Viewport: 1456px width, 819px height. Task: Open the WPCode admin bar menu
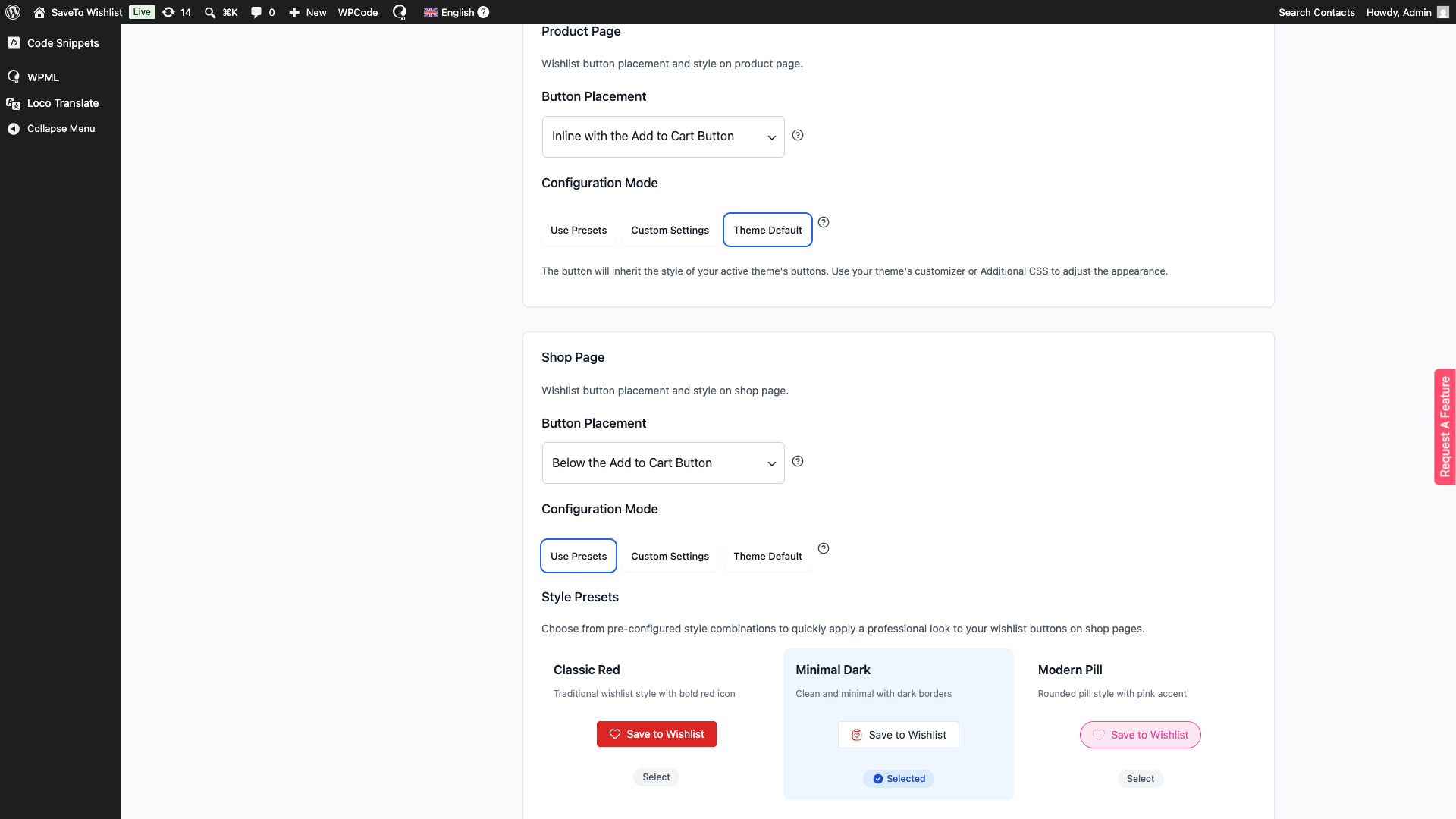point(358,12)
